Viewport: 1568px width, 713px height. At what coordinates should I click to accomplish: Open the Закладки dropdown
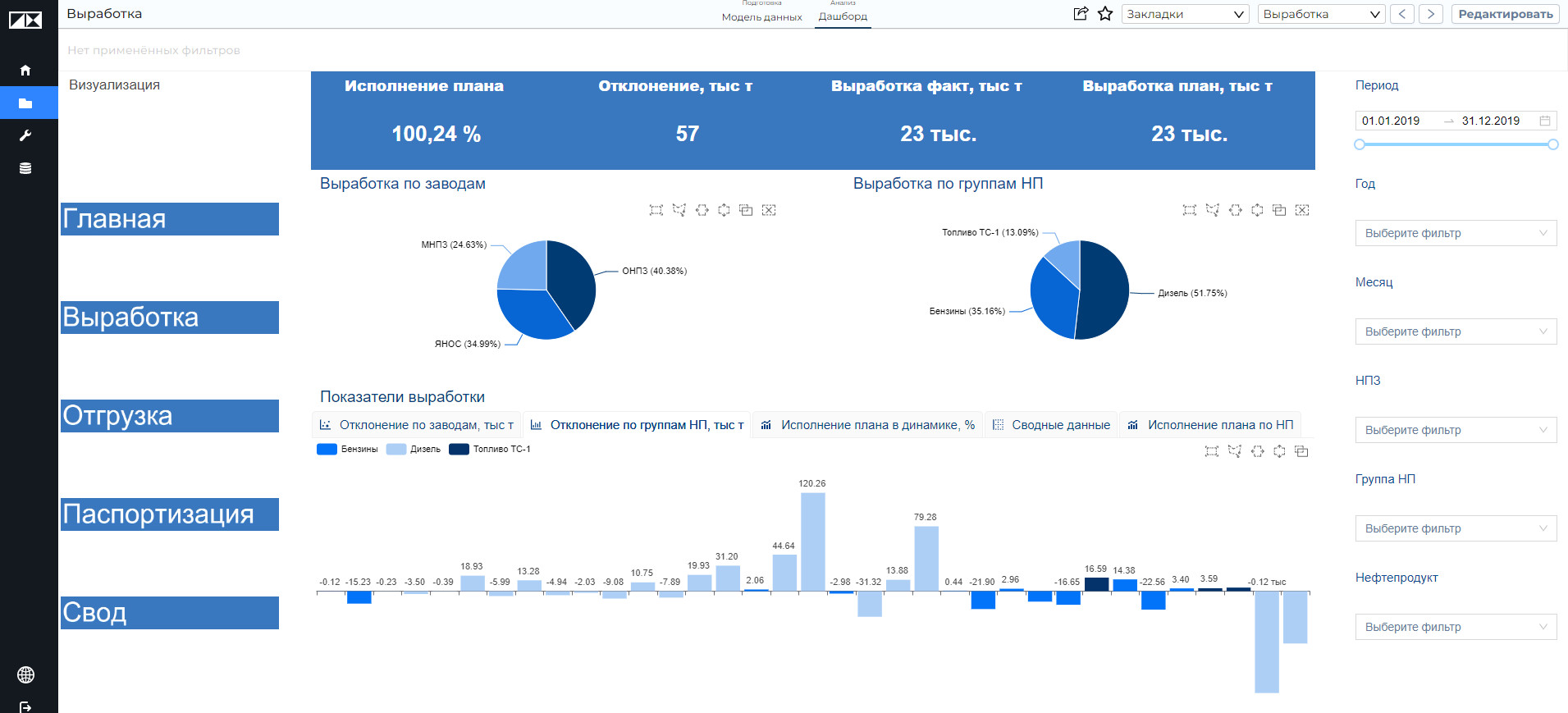[1185, 14]
